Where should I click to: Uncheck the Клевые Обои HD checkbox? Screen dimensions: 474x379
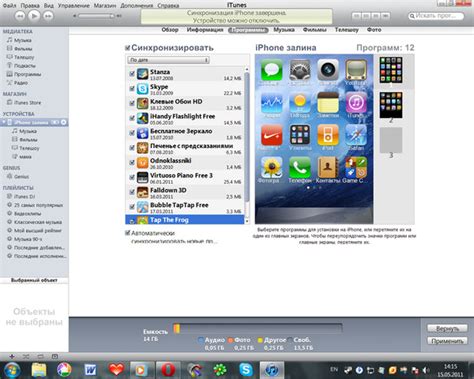point(132,103)
